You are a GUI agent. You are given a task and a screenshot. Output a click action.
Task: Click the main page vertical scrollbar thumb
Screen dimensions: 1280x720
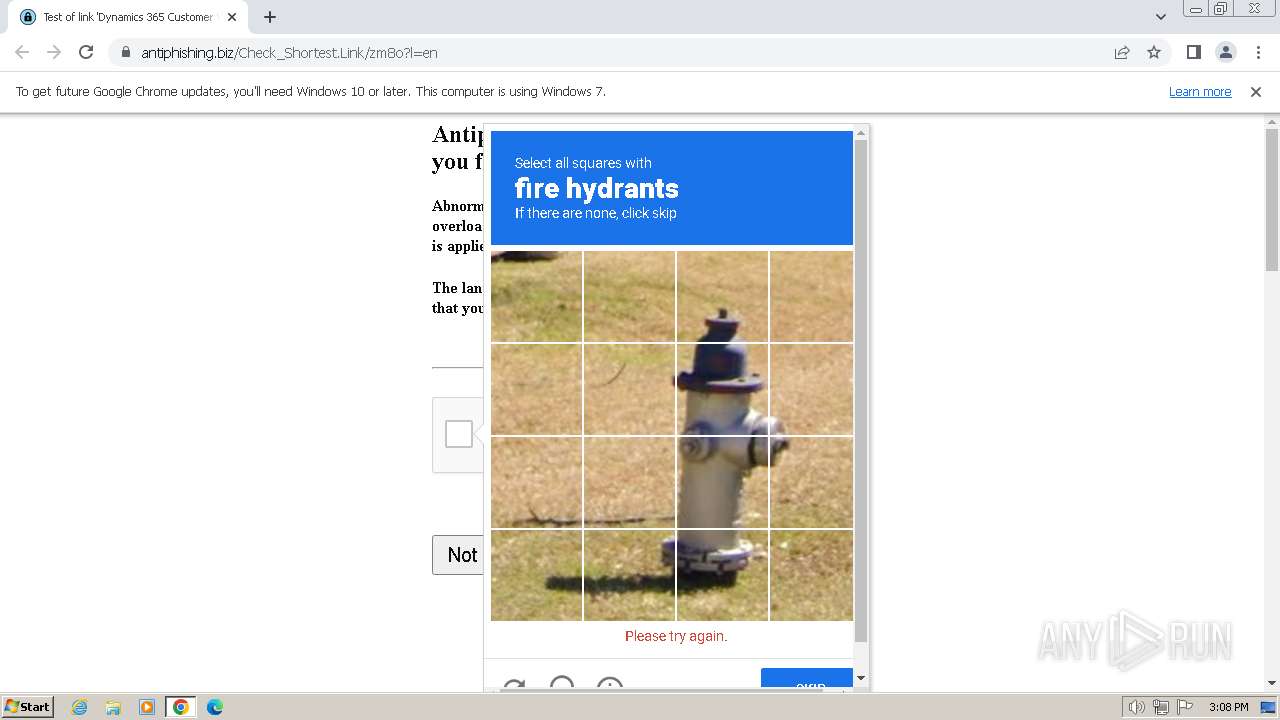(x=1272, y=200)
